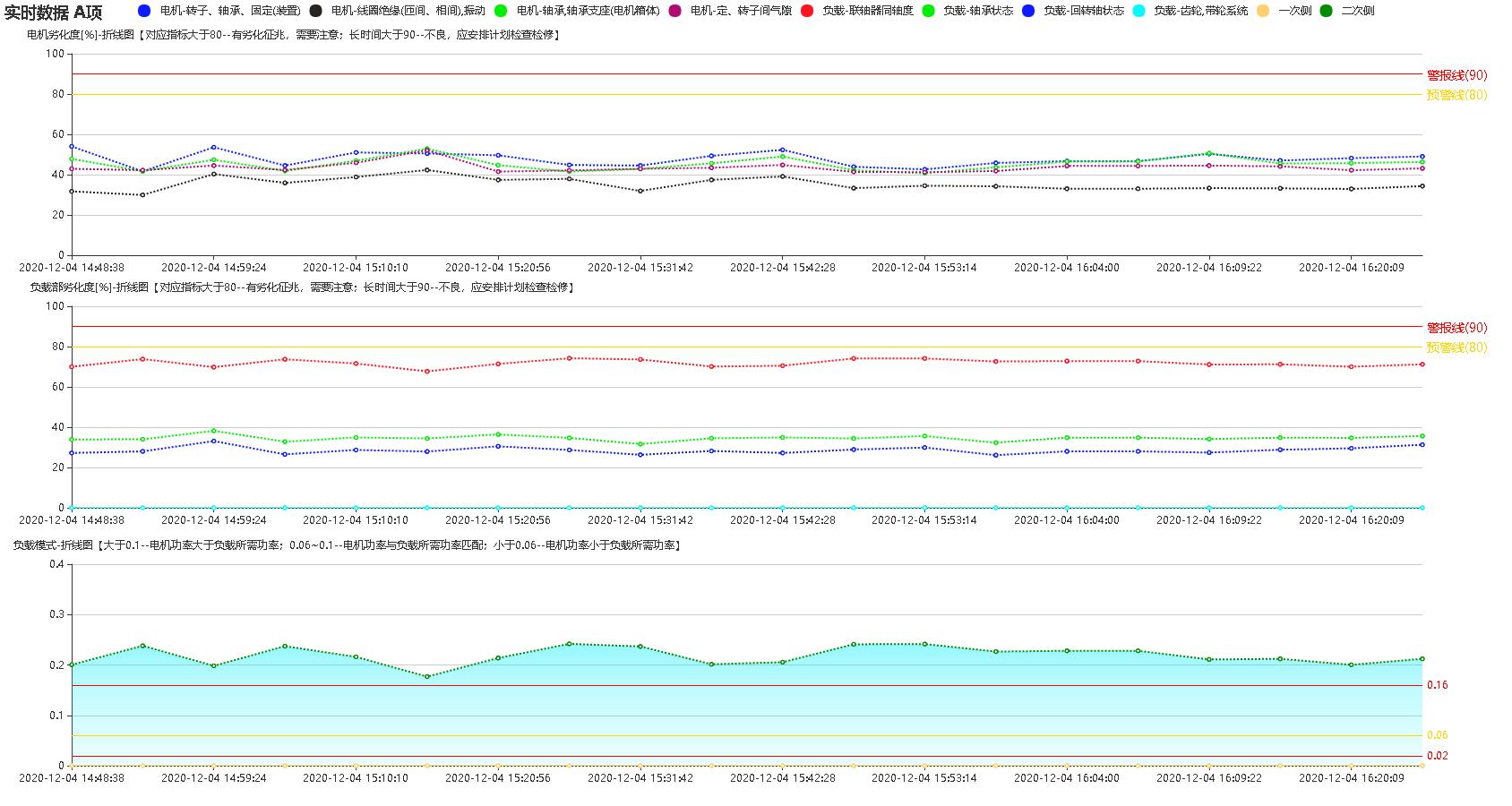Click the 实时数据 A项 page title

click(x=54, y=12)
